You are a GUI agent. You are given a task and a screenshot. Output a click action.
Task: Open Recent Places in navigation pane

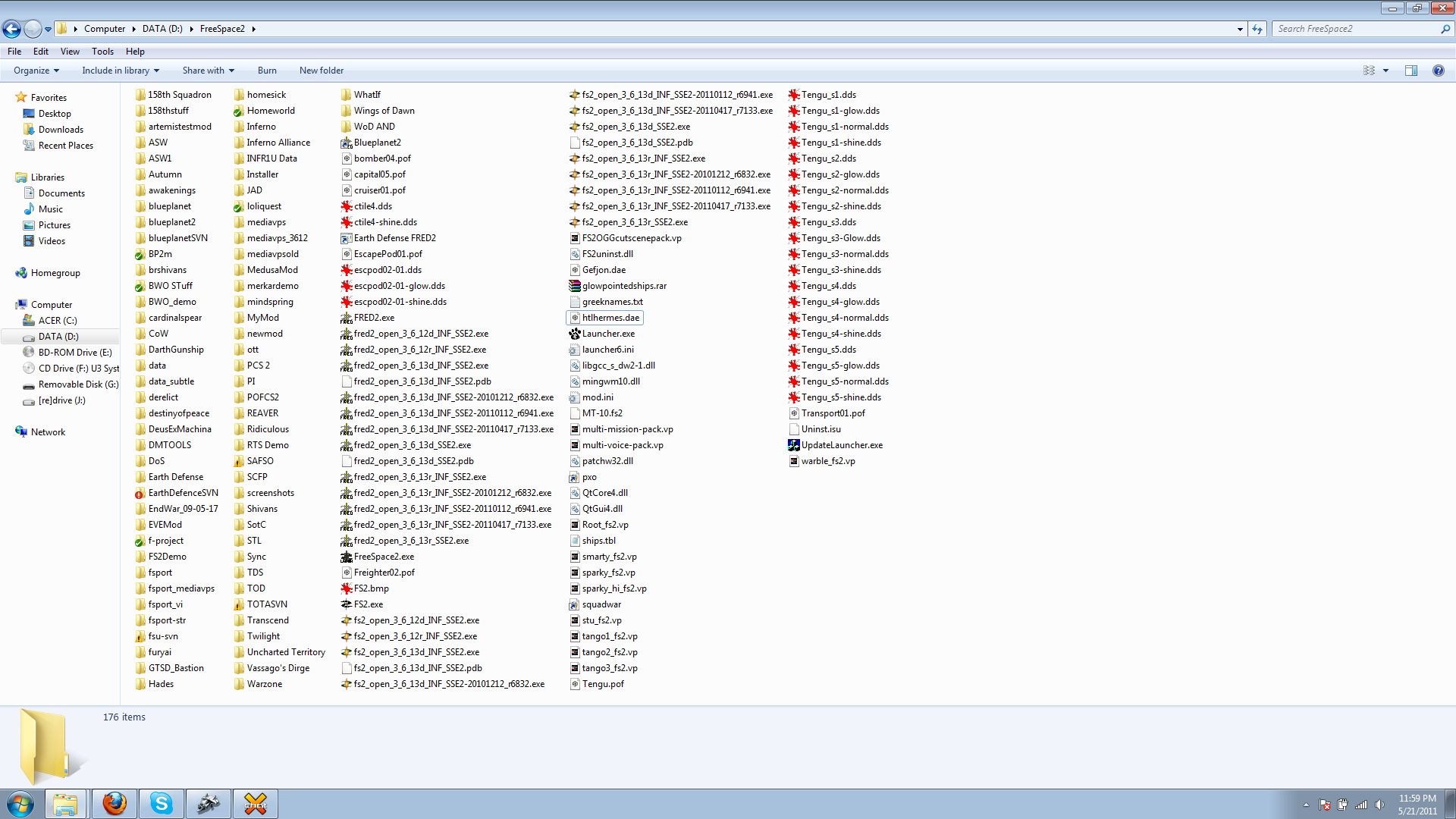(x=65, y=146)
